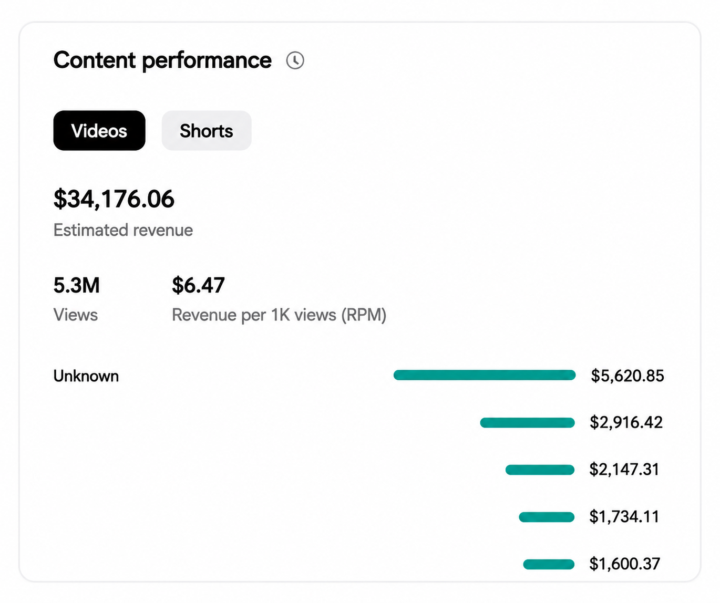Click the $5,620.85 revenue amount
720x603 pixels.
(x=627, y=376)
